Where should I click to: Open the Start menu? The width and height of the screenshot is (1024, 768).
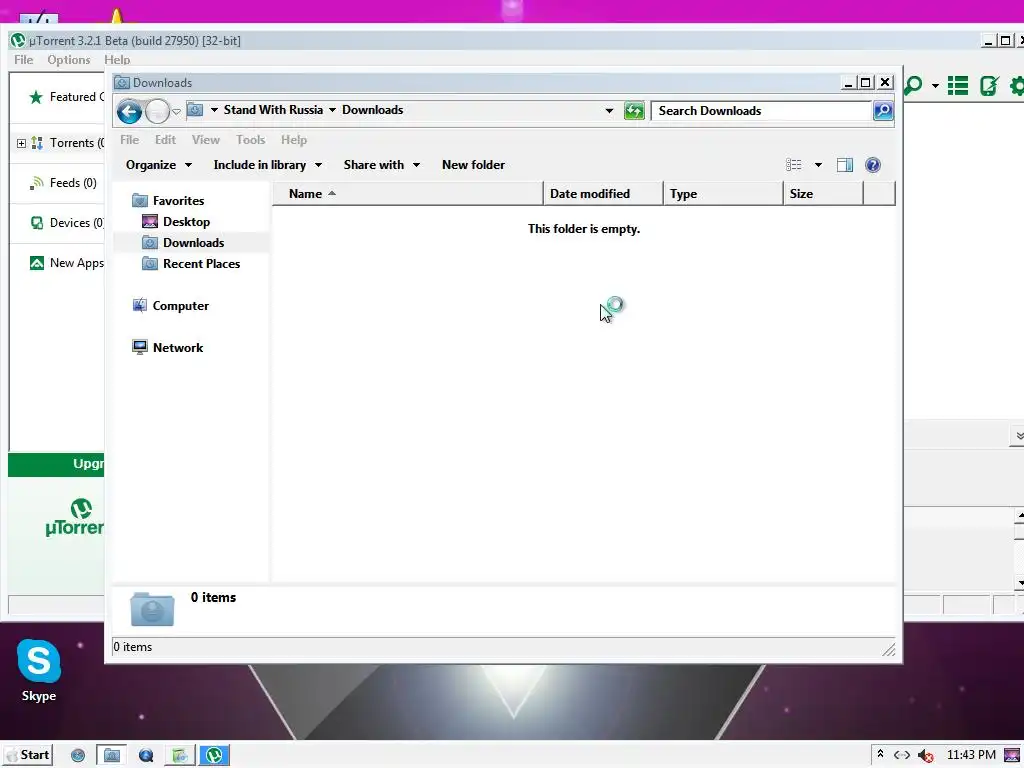[28, 755]
